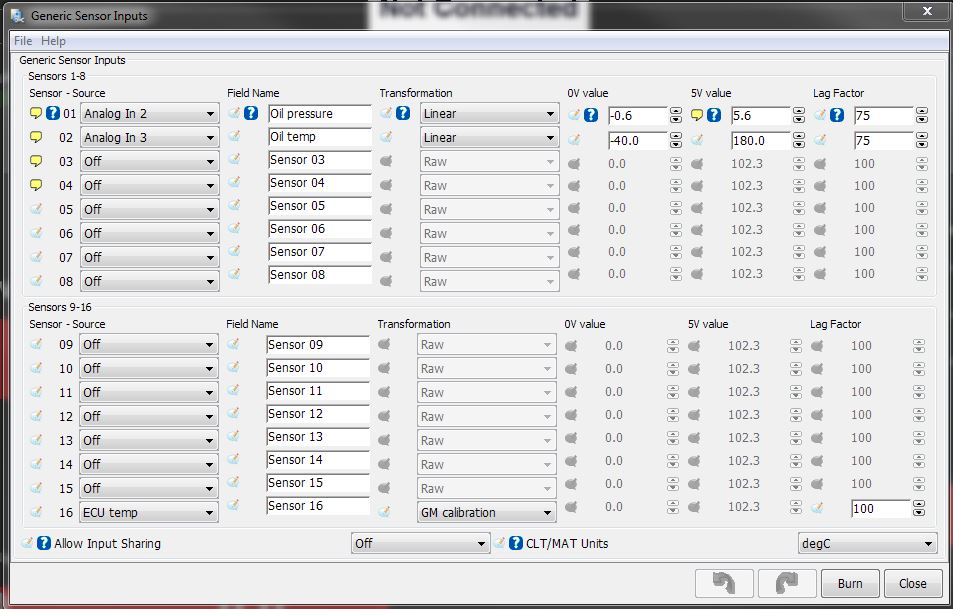Click spinner arrows for sensor 02 Lag Factor
The width and height of the screenshot is (953, 609).
tap(922, 140)
